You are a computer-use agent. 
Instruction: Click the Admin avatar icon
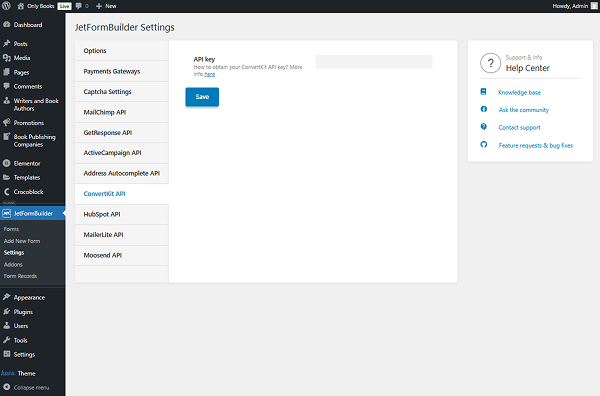pyautogui.click(x=594, y=6)
